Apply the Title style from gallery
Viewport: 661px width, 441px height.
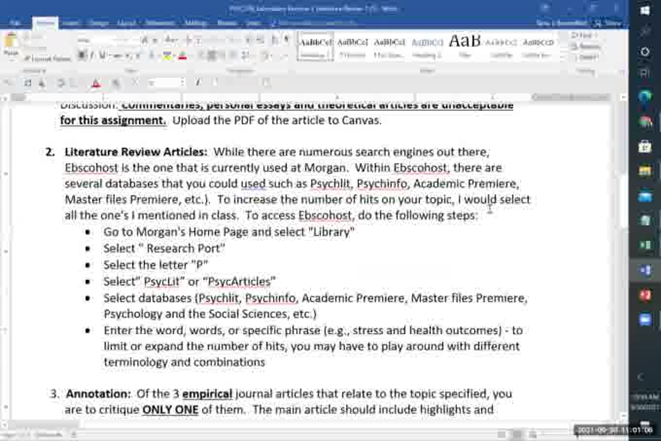464,45
